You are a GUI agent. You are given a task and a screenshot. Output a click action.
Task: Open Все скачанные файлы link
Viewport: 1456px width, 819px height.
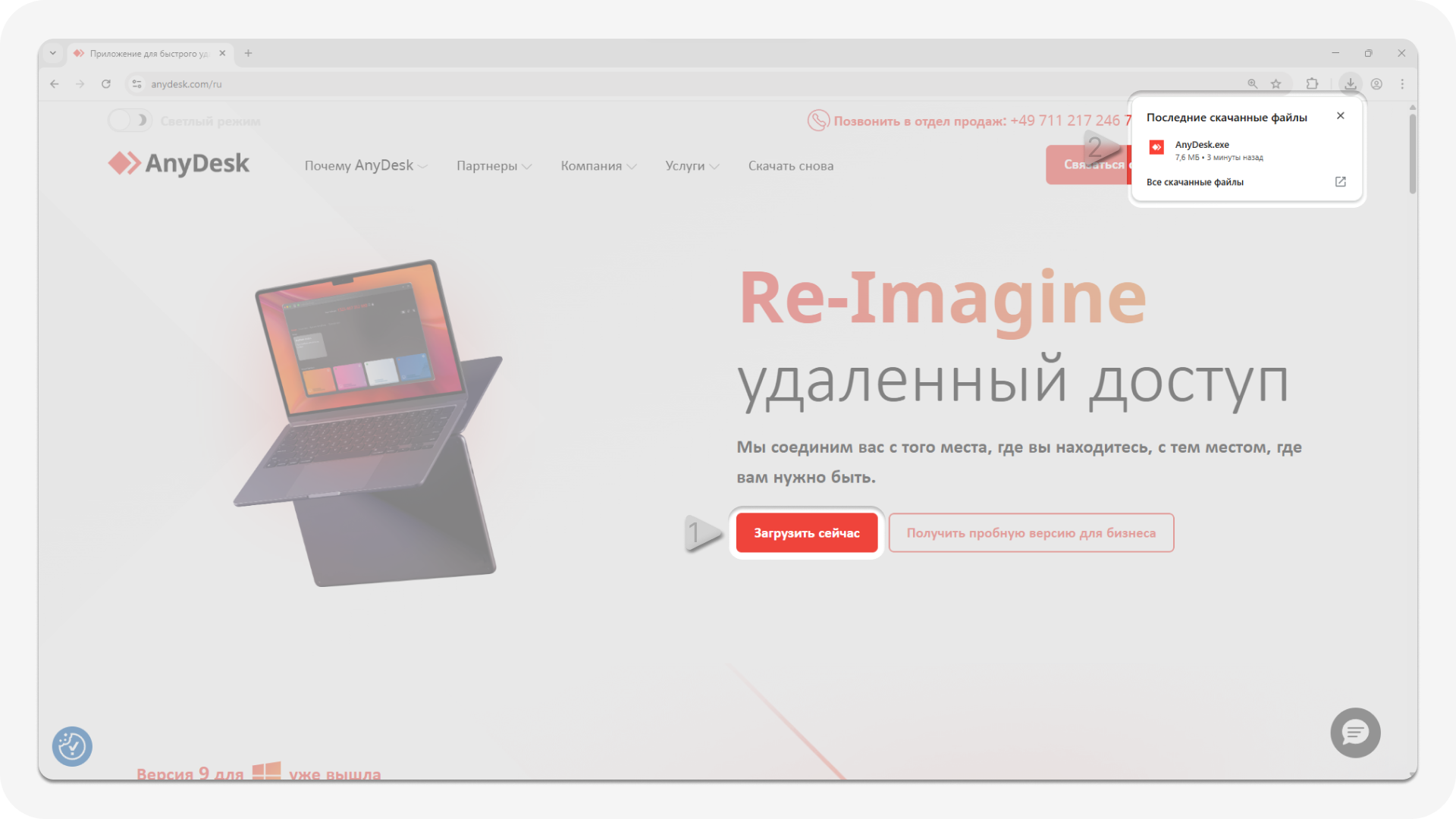pyautogui.click(x=1196, y=181)
